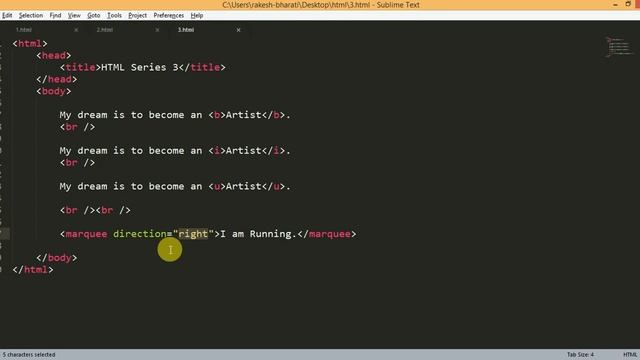
Task: Click the closing </marquee> tag
Action: 327,234
